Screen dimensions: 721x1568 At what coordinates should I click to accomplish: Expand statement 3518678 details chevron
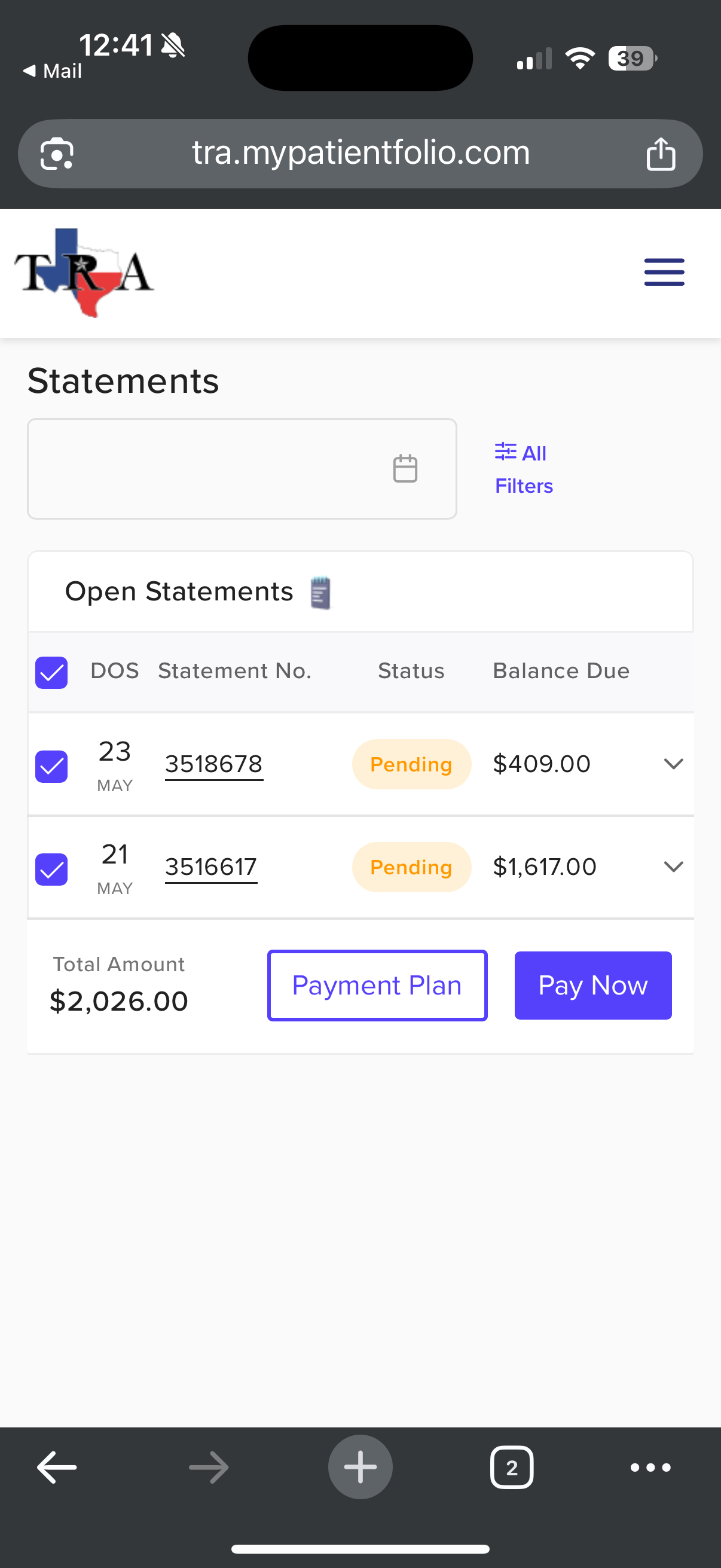pyautogui.click(x=673, y=763)
